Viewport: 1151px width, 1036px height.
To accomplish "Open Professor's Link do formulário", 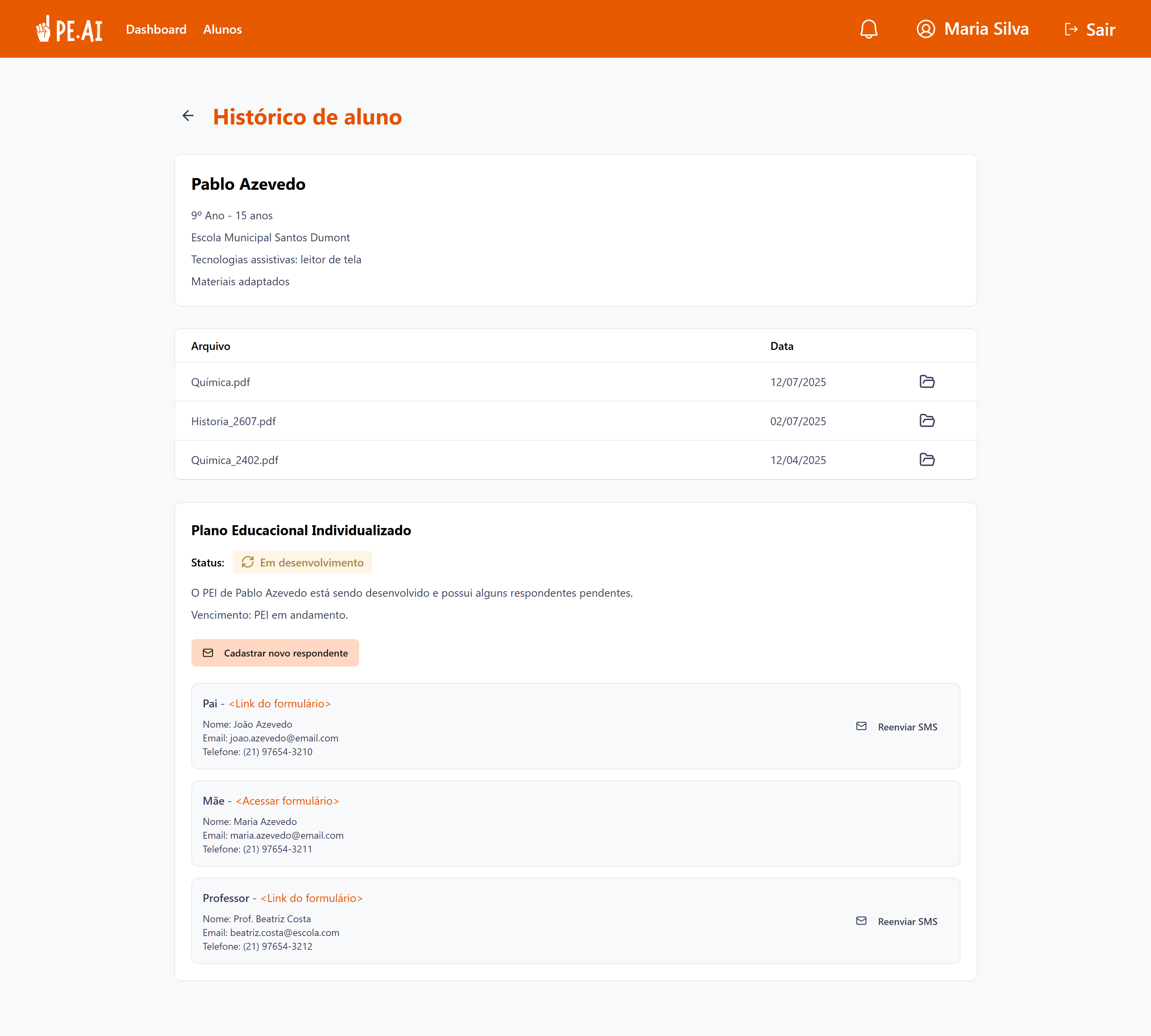I will 311,898.
